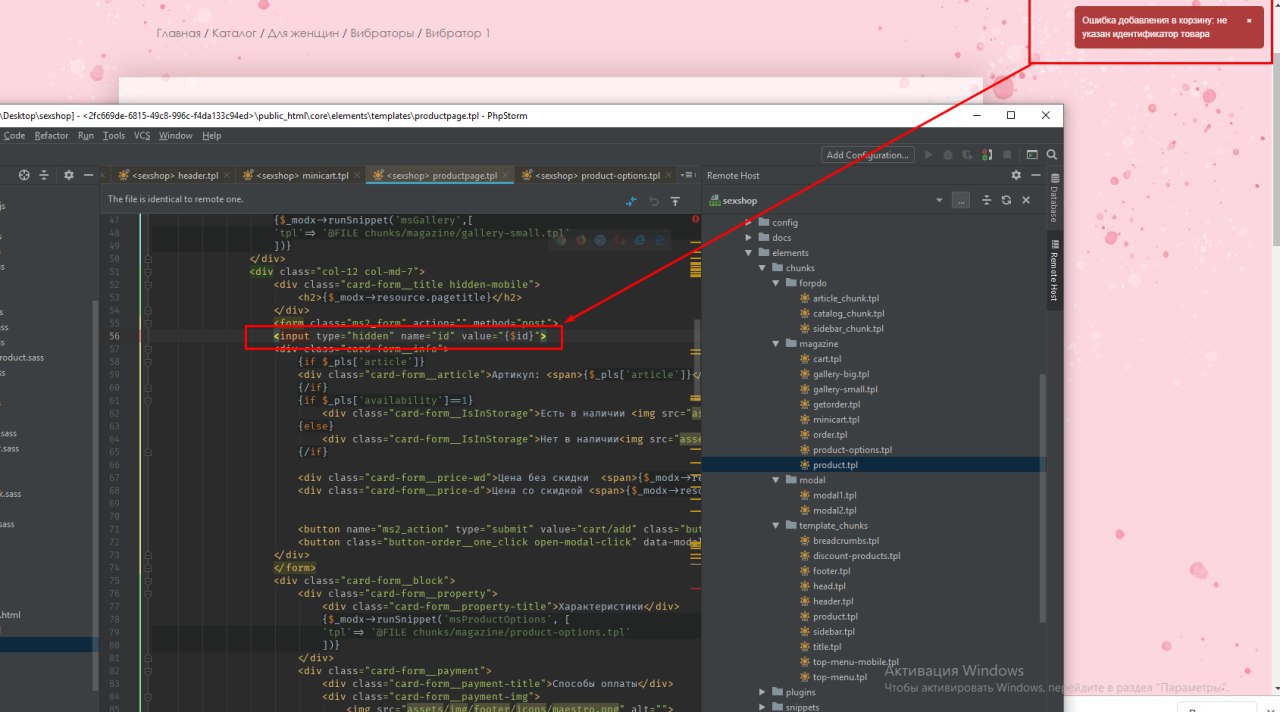The width and height of the screenshot is (1280, 712).
Task: Hide the Remote Host panel via minus icon
Action: click(1036, 175)
